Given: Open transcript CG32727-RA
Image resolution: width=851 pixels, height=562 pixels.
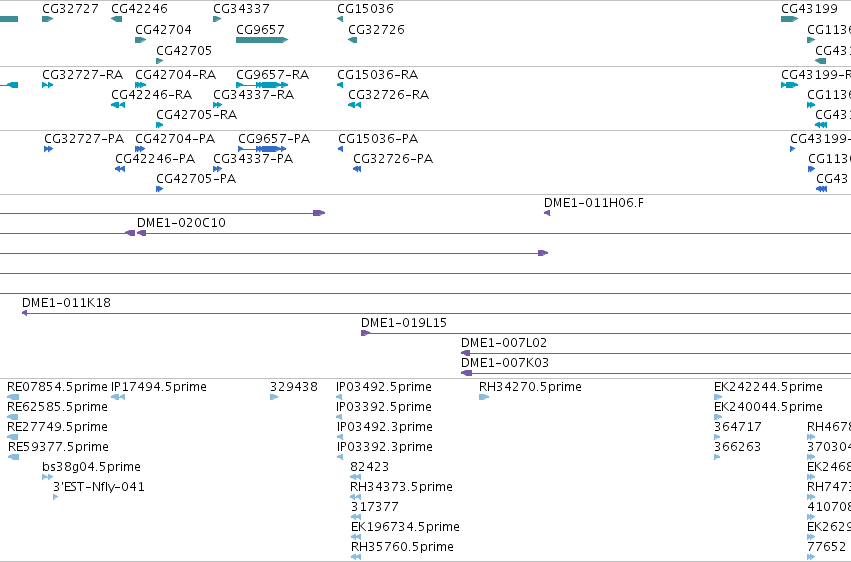Looking at the screenshot, I should [x=82, y=75].
